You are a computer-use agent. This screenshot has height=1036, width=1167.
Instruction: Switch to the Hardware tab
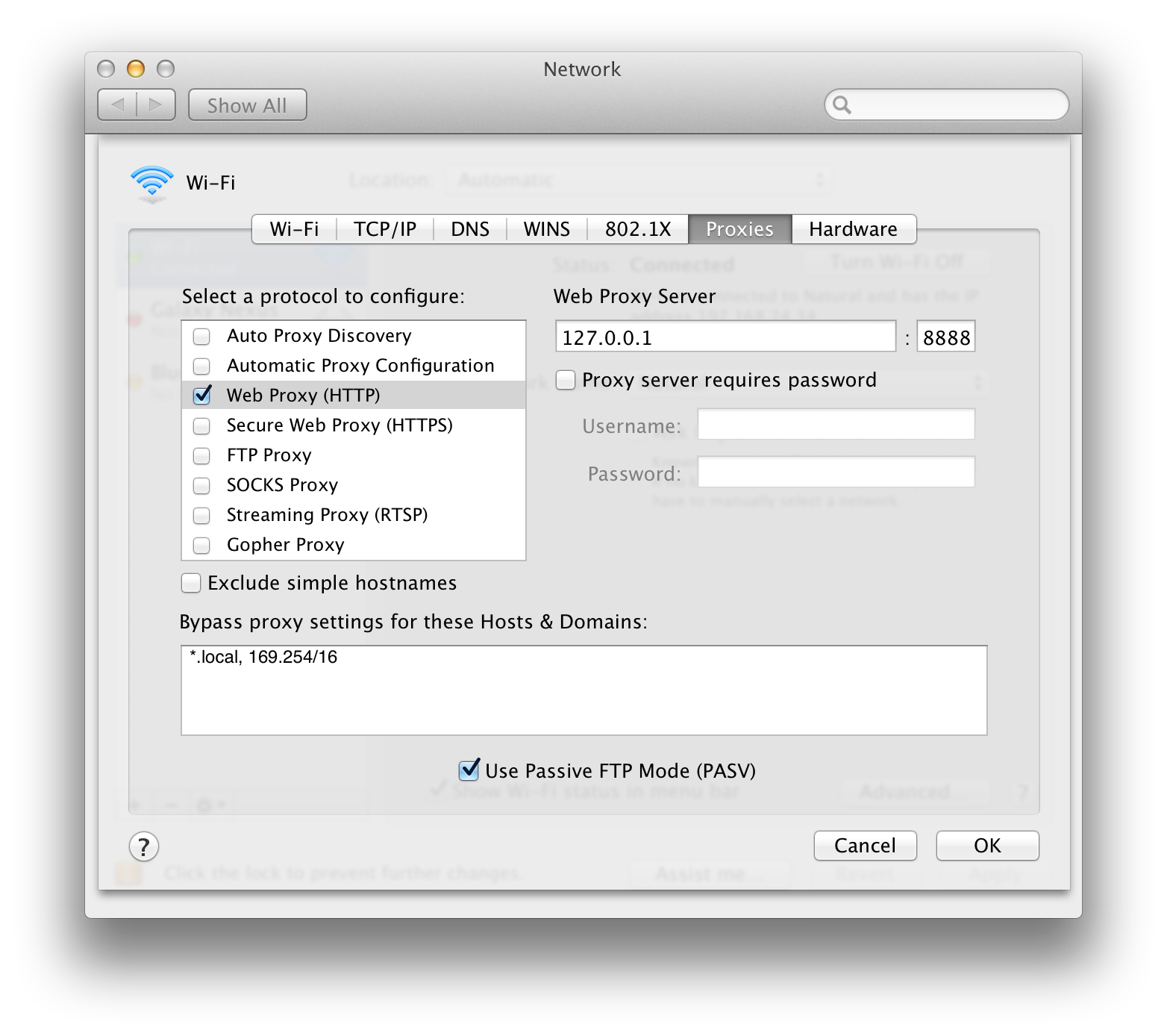854,229
